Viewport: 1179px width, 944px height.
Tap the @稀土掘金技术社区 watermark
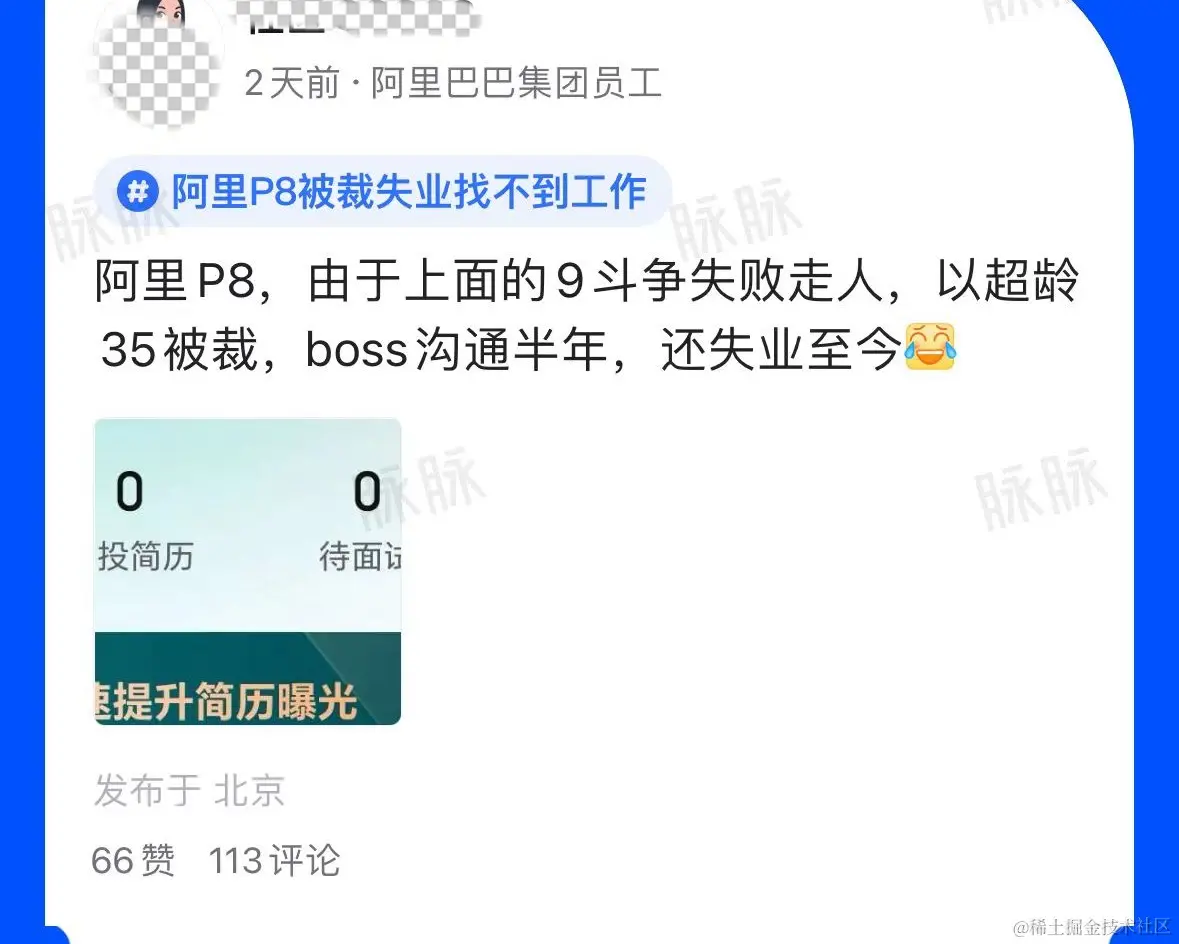pos(1092,926)
